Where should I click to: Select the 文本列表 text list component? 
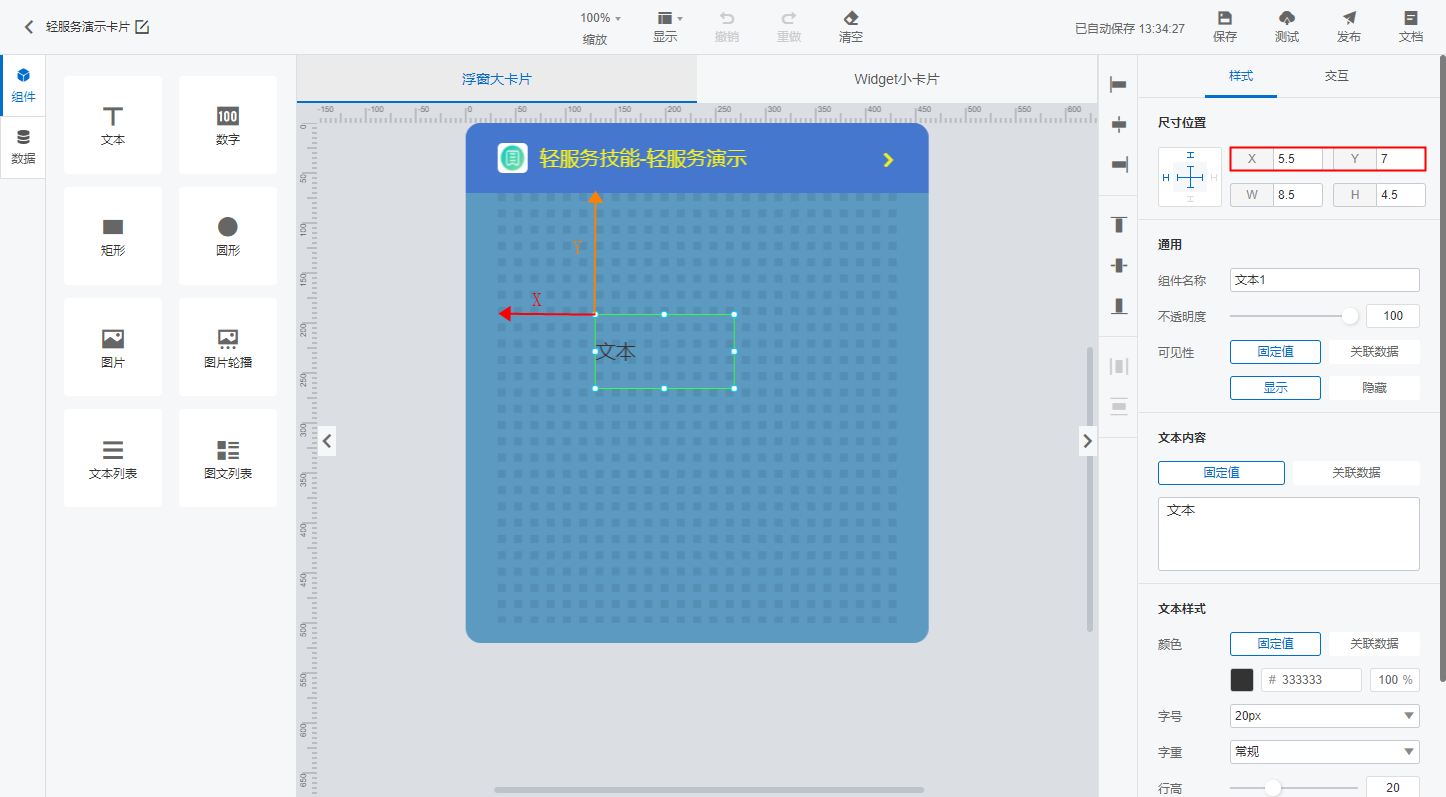tap(113, 458)
